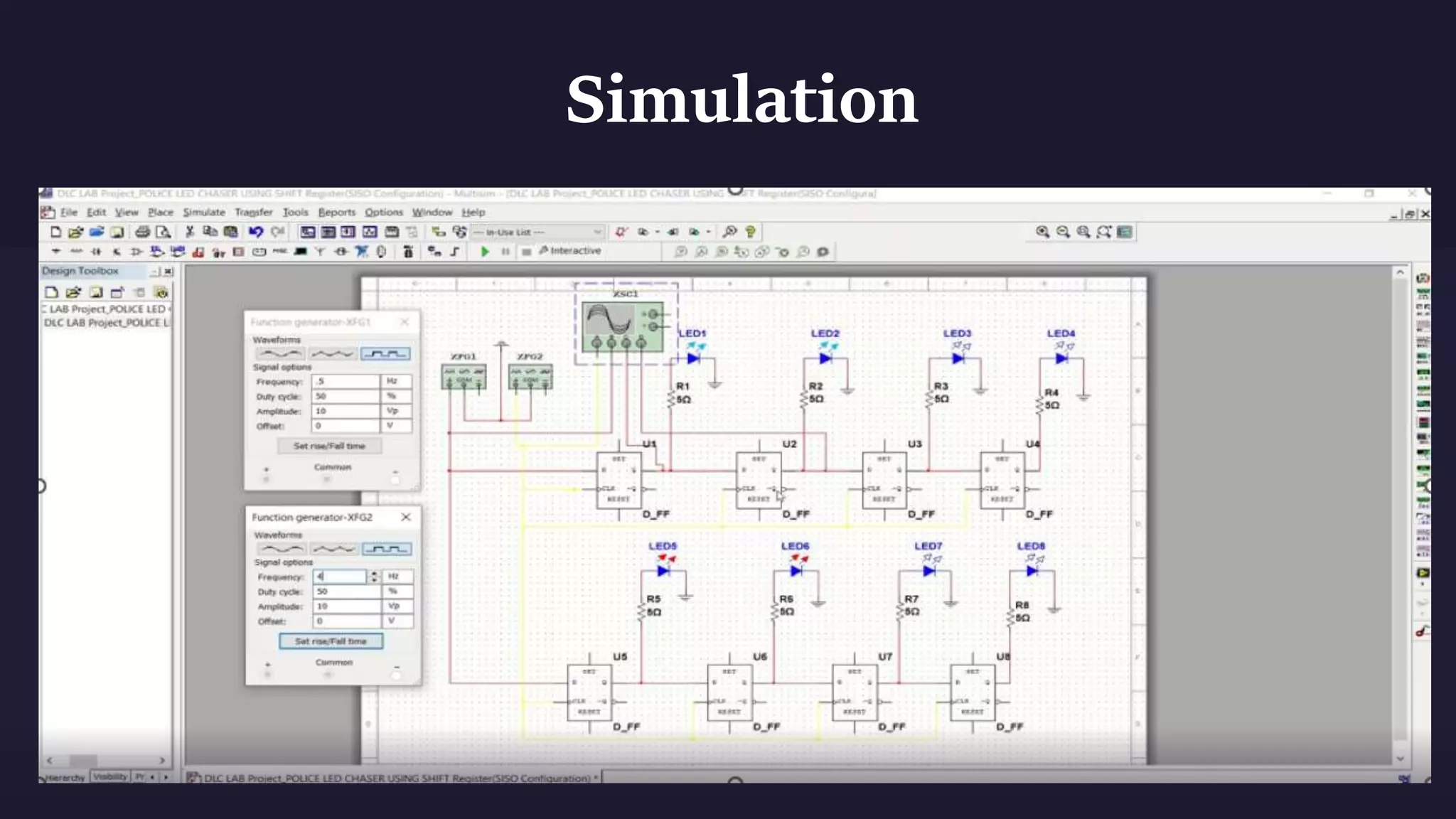1456x819 pixels.
Task: Click the XFG2 duty cycle input field
Action: point(348,591)
